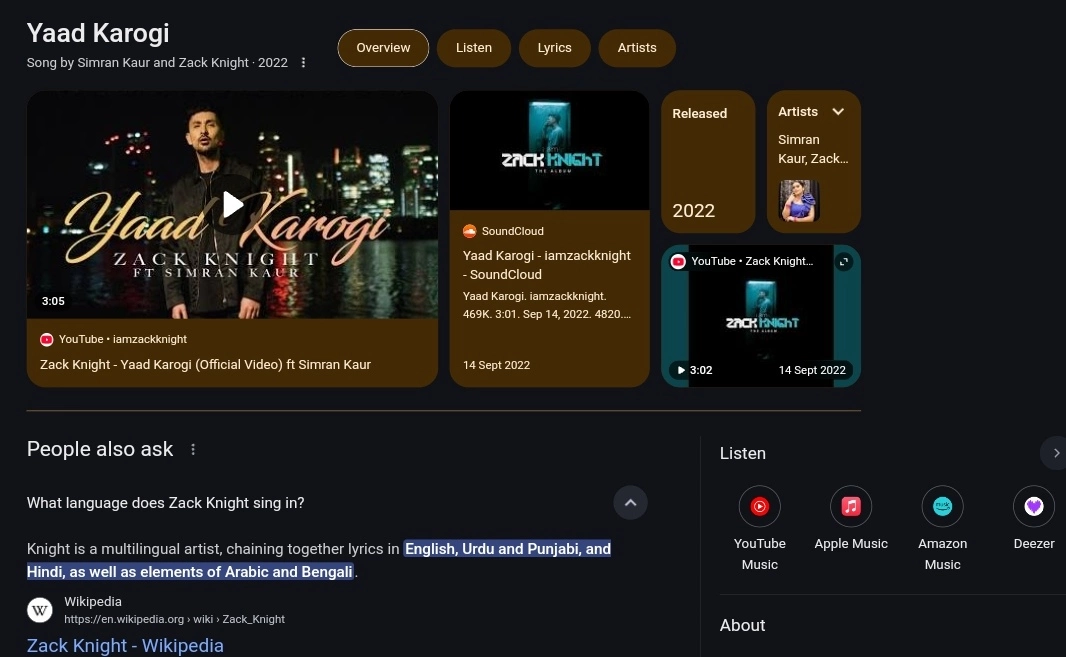
Task: Open People also ask options menu
Action: 193,450
